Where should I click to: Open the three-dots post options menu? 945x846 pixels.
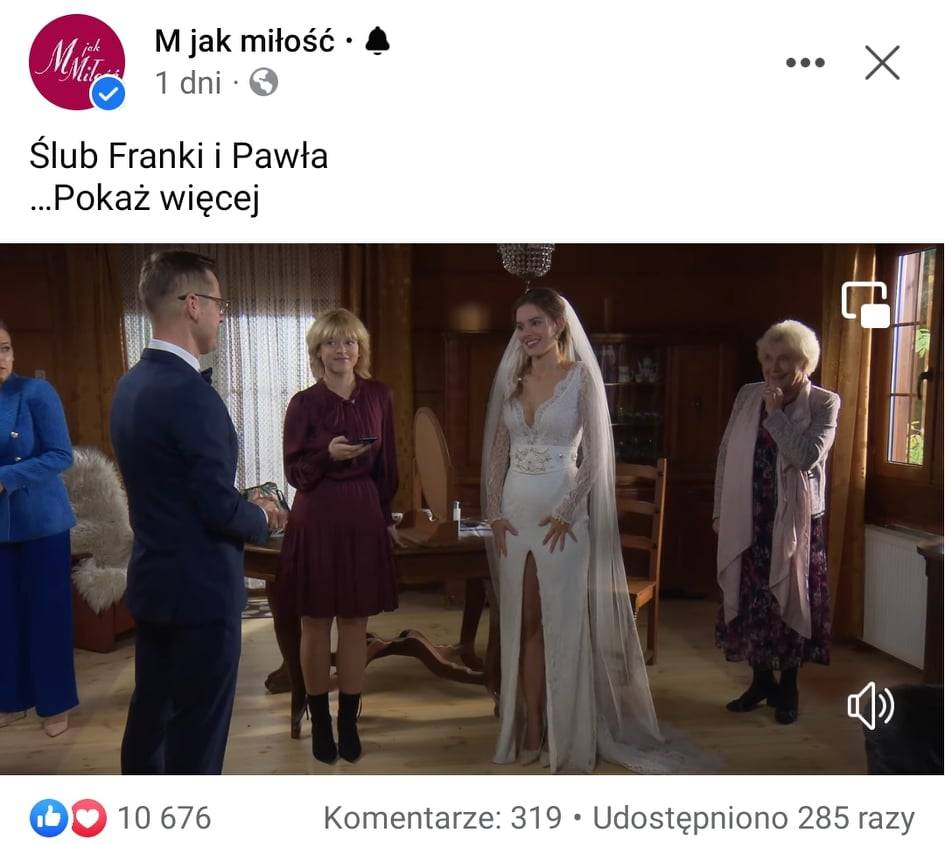[805, 63]
